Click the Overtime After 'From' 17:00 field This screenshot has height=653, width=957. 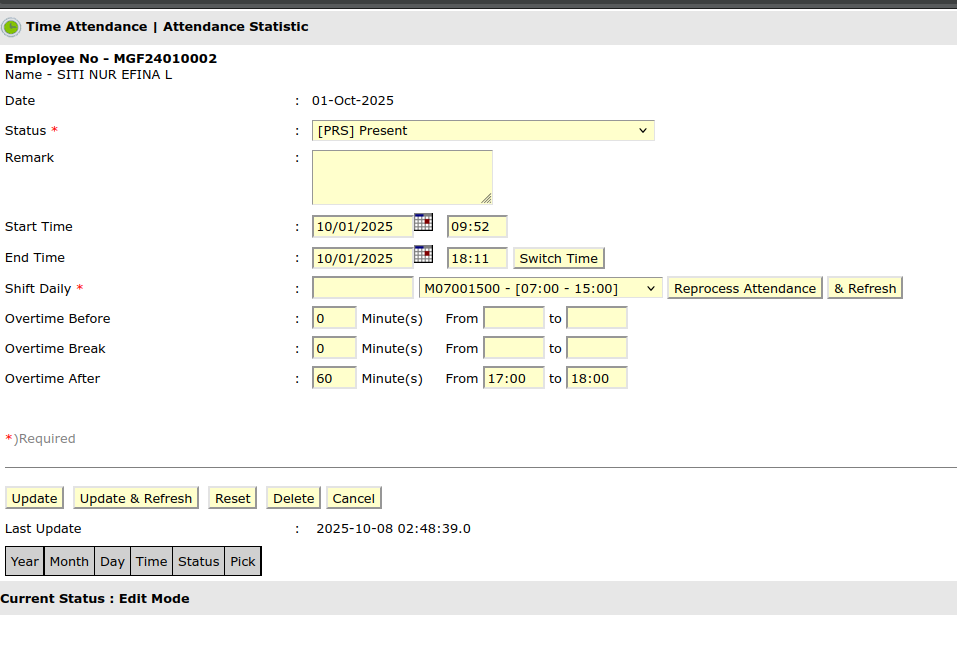[x=514, y=379]
